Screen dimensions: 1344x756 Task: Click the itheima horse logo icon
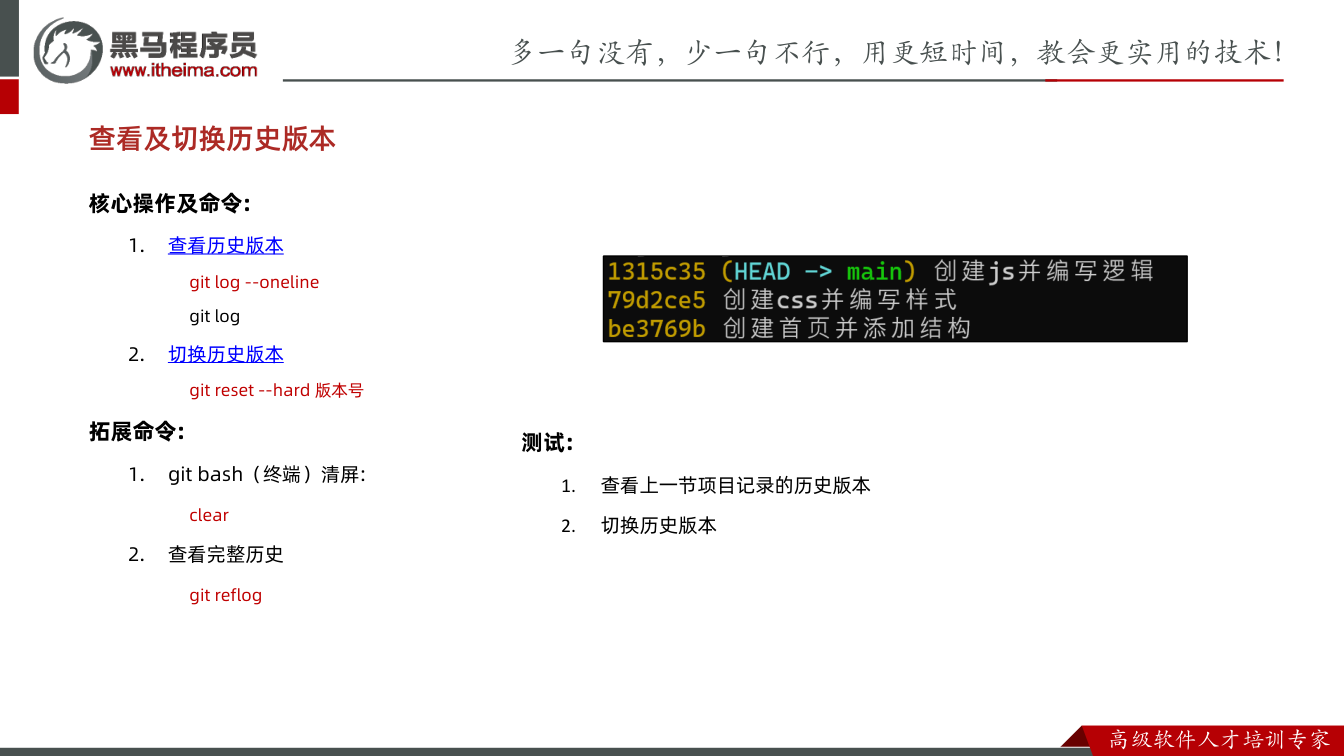point(68,50)
